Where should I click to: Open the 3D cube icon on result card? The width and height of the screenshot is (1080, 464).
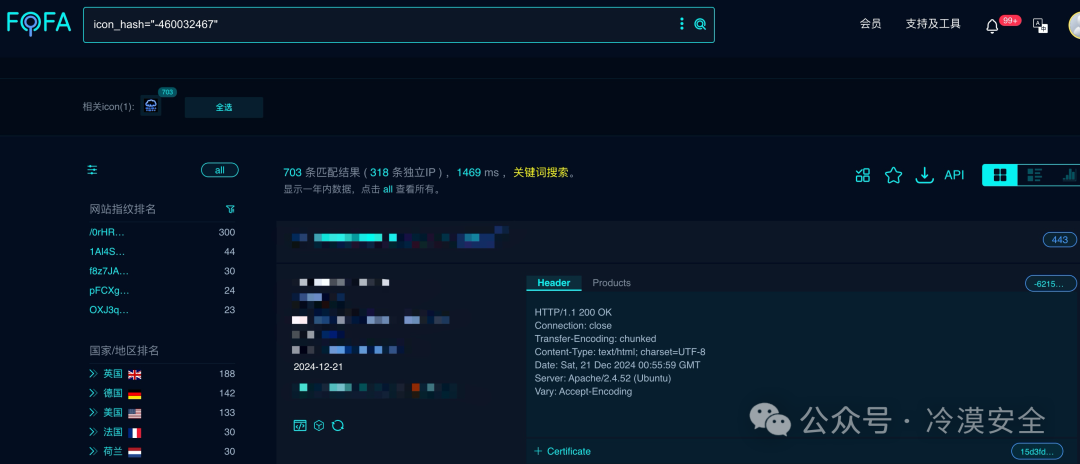(x=318, y=425)
